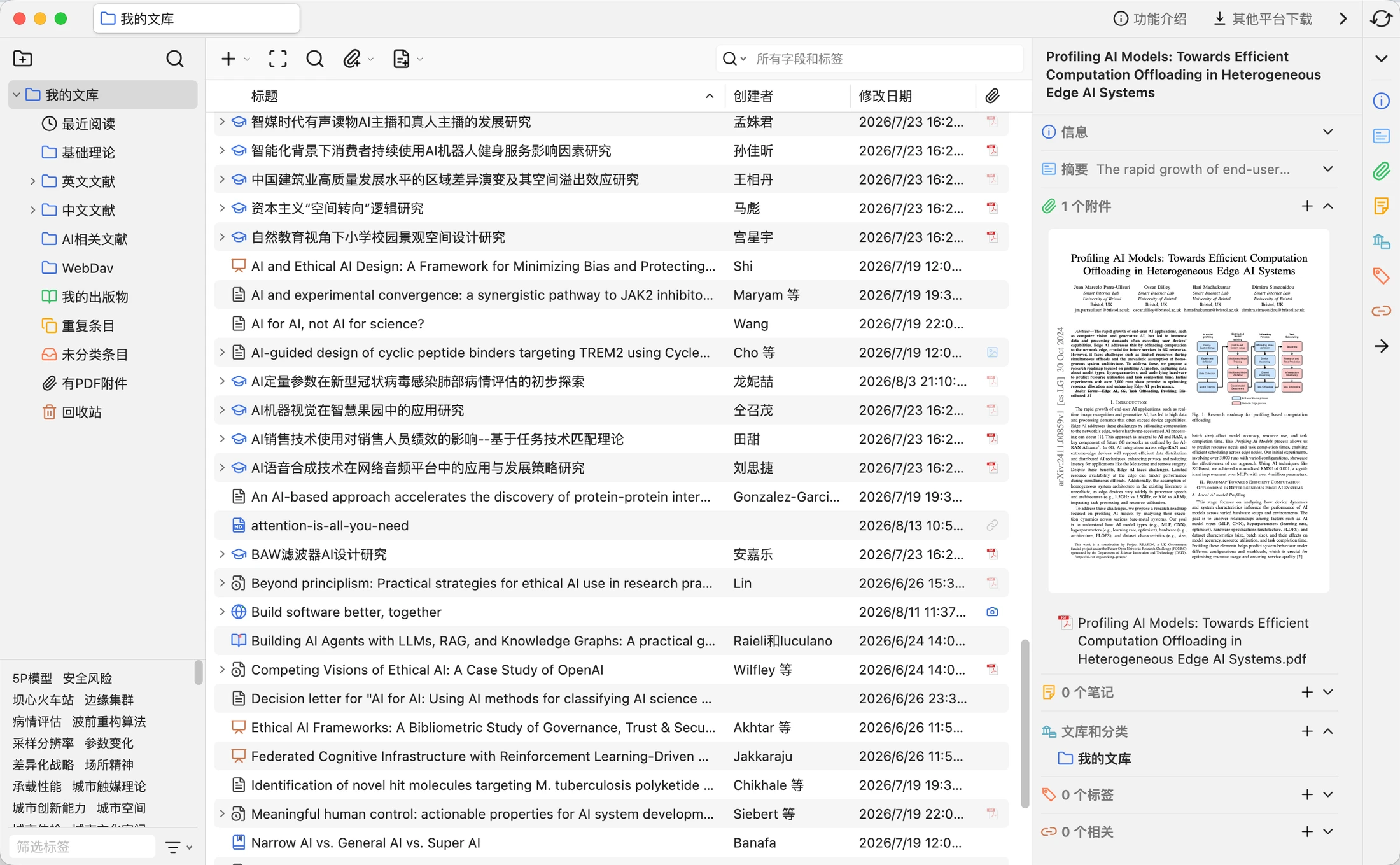Click the scan/identifier frame icon in toolbar
1400x865 pixels.
[x=278, y=59]
